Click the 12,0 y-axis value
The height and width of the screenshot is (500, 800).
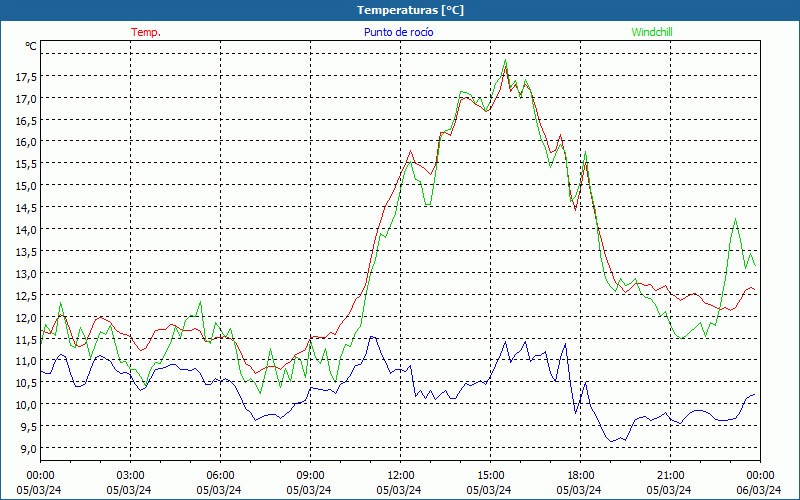click(x=26, y=317)
